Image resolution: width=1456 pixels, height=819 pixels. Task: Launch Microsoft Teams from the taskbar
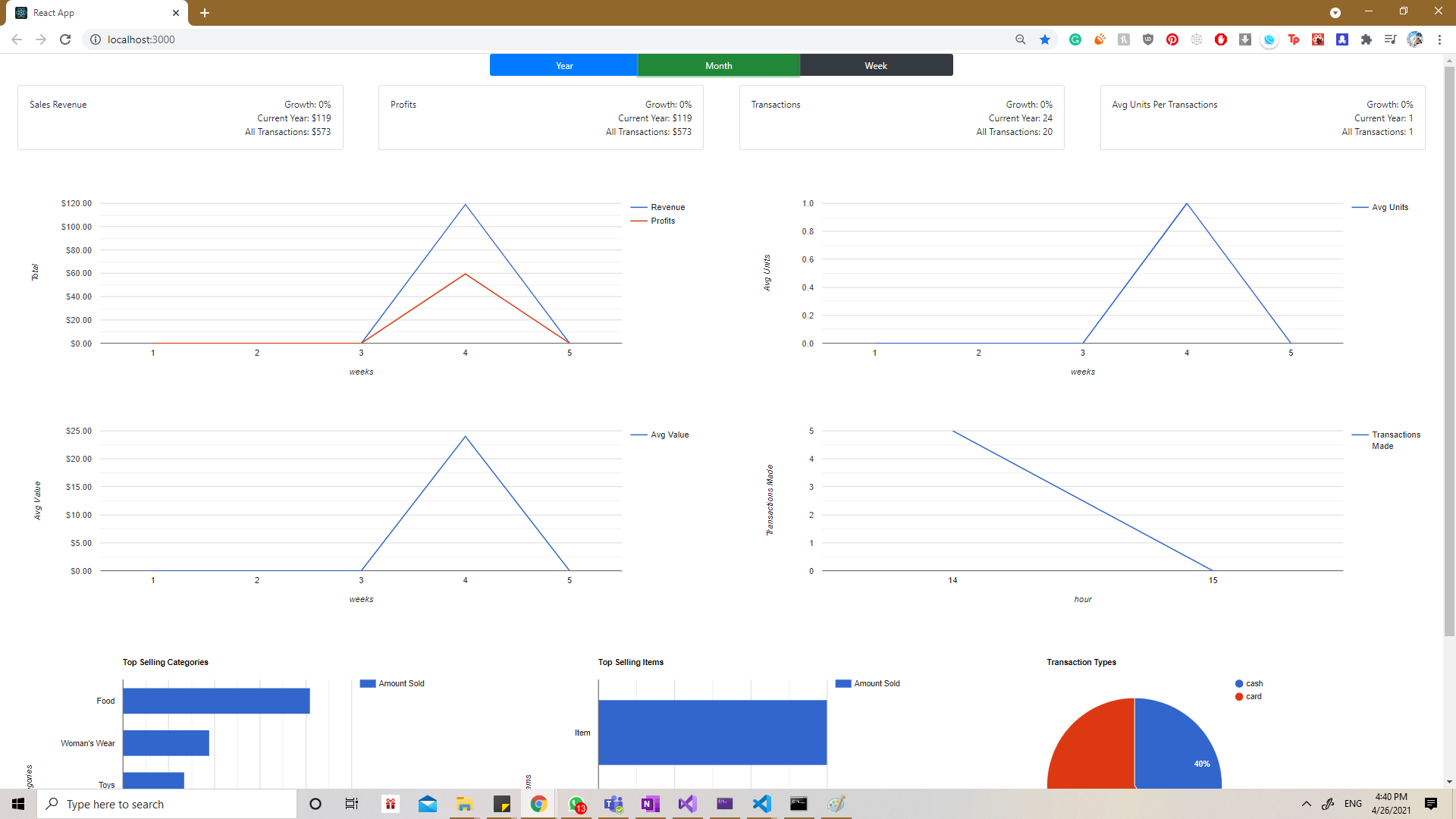613,804
